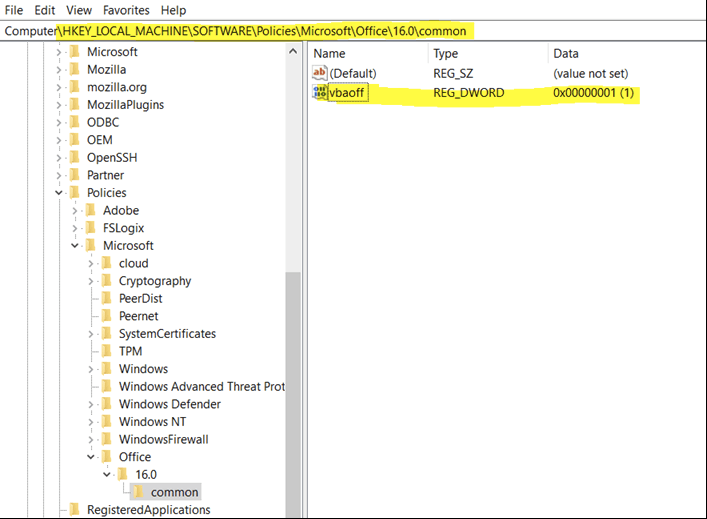The image size is (707, 519).
Task: Select the WindowsFirewall folder icon
Action: tap(107, 439)
